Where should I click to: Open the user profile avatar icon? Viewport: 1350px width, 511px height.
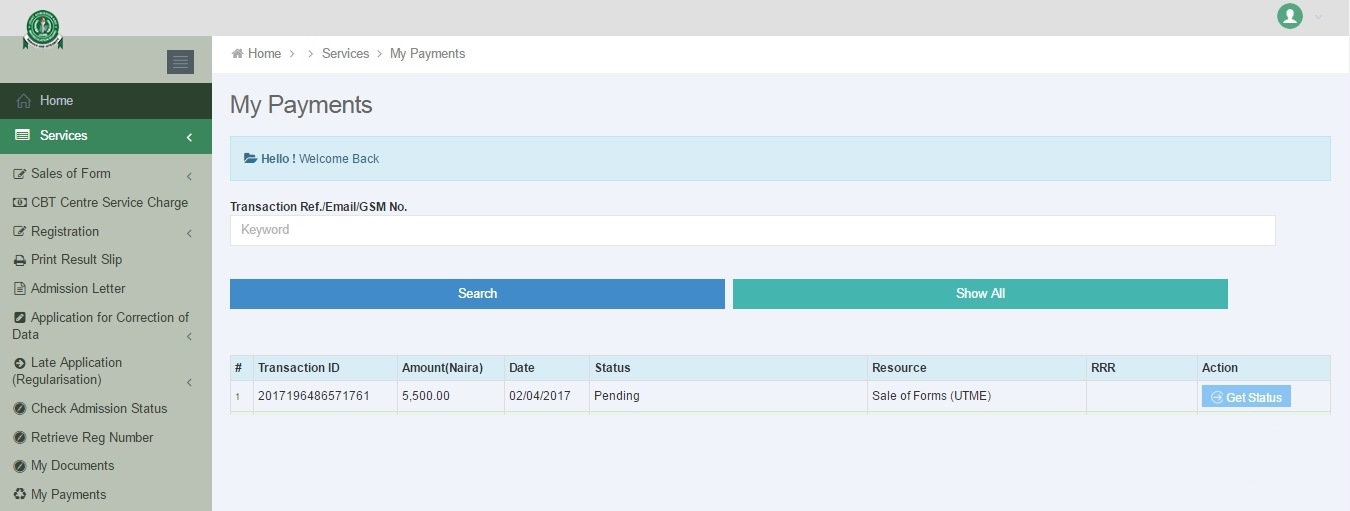click(x=1290, y=16)
